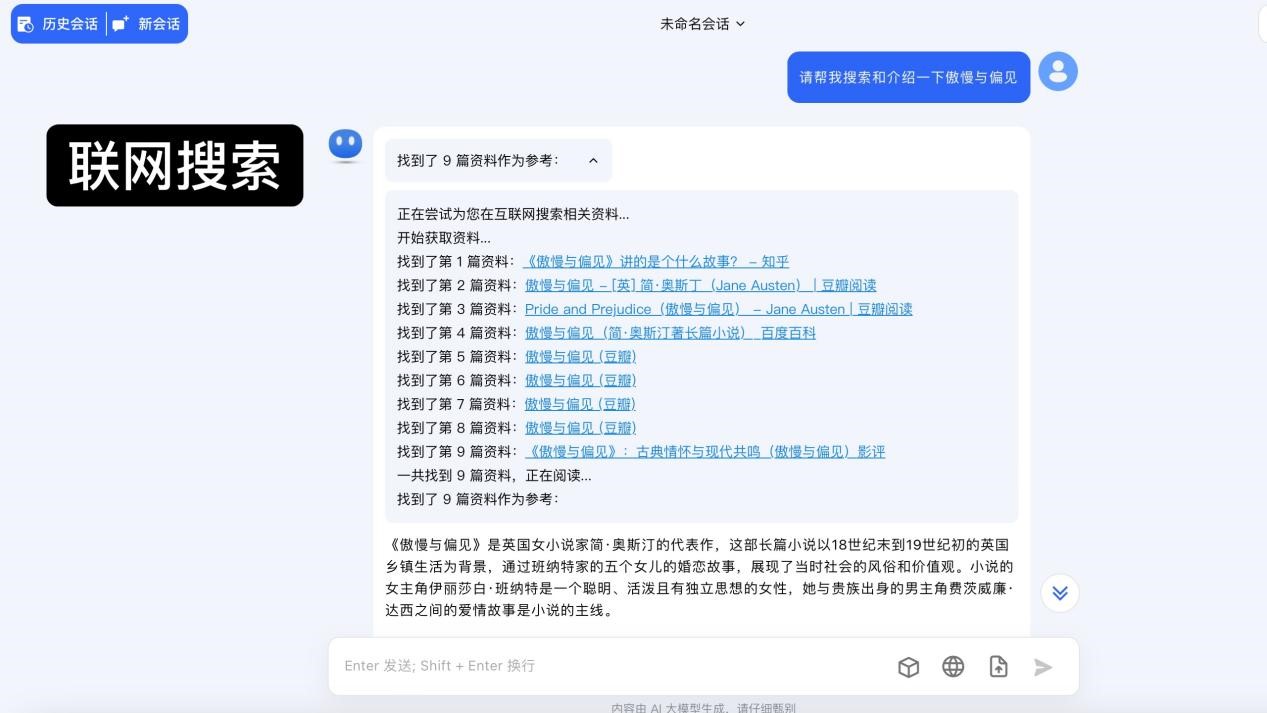Click the file upload icon
1267x713 pixels.
(998, 667)
